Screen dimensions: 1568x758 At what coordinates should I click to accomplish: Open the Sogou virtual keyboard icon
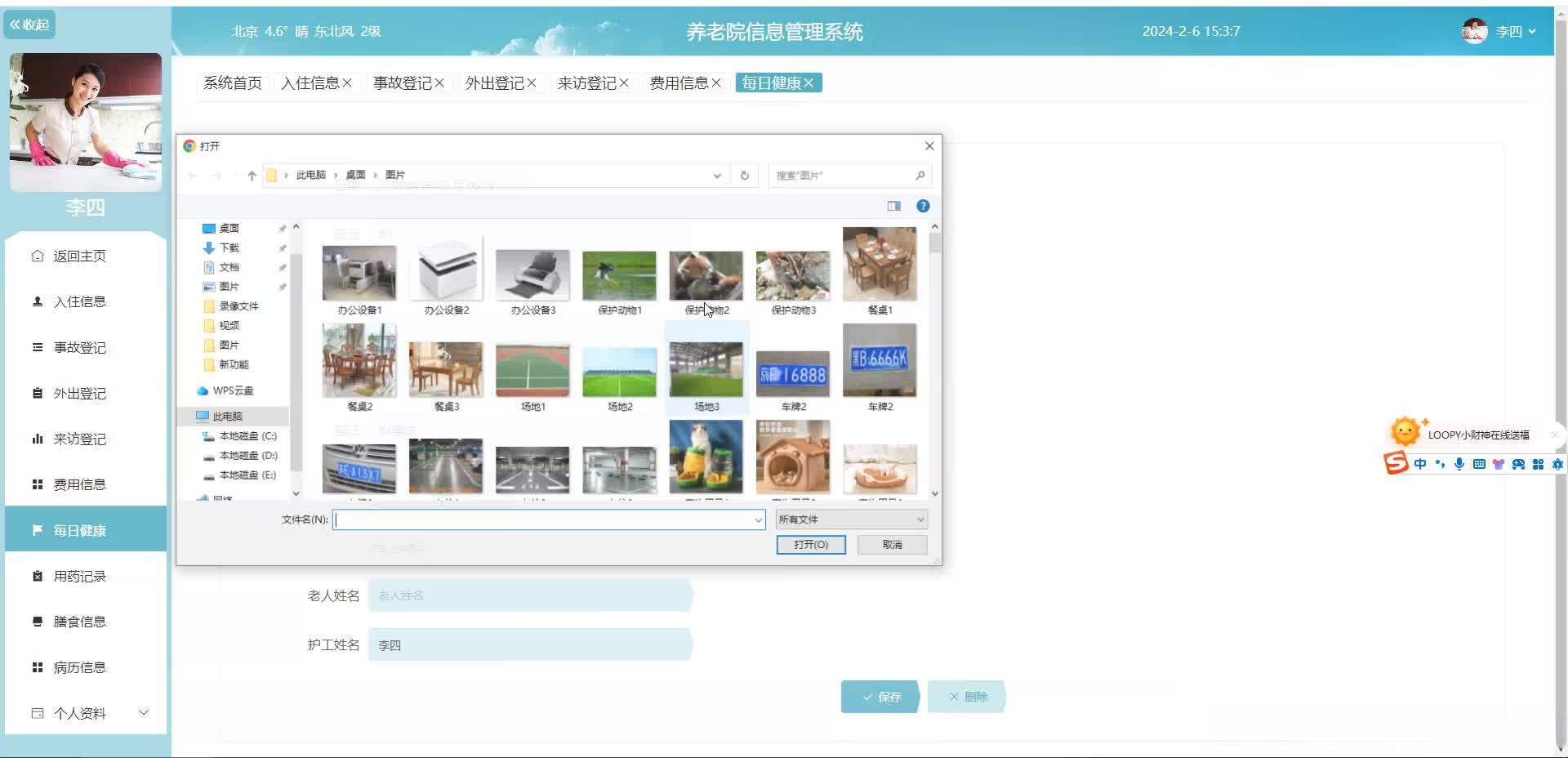point(1478,463)
